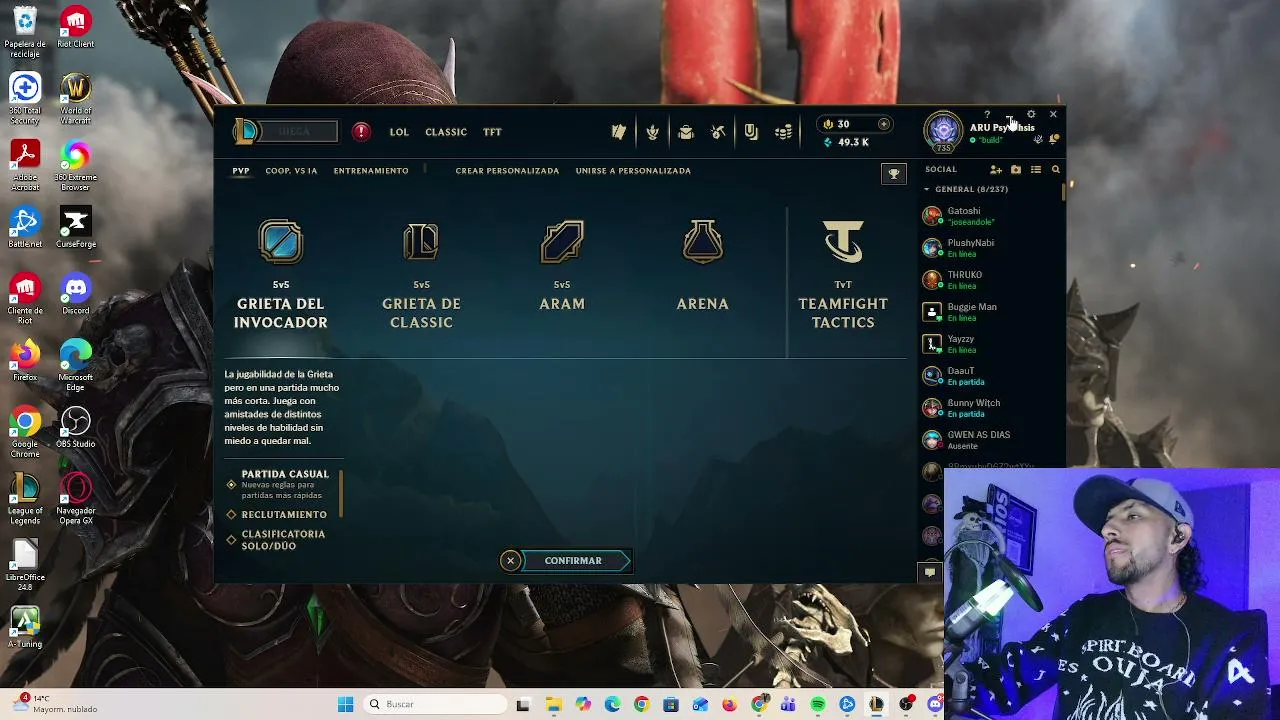Open chat with friend PlushyNabi
This screenshot has height=720, width=1280.
pos(990,248)
